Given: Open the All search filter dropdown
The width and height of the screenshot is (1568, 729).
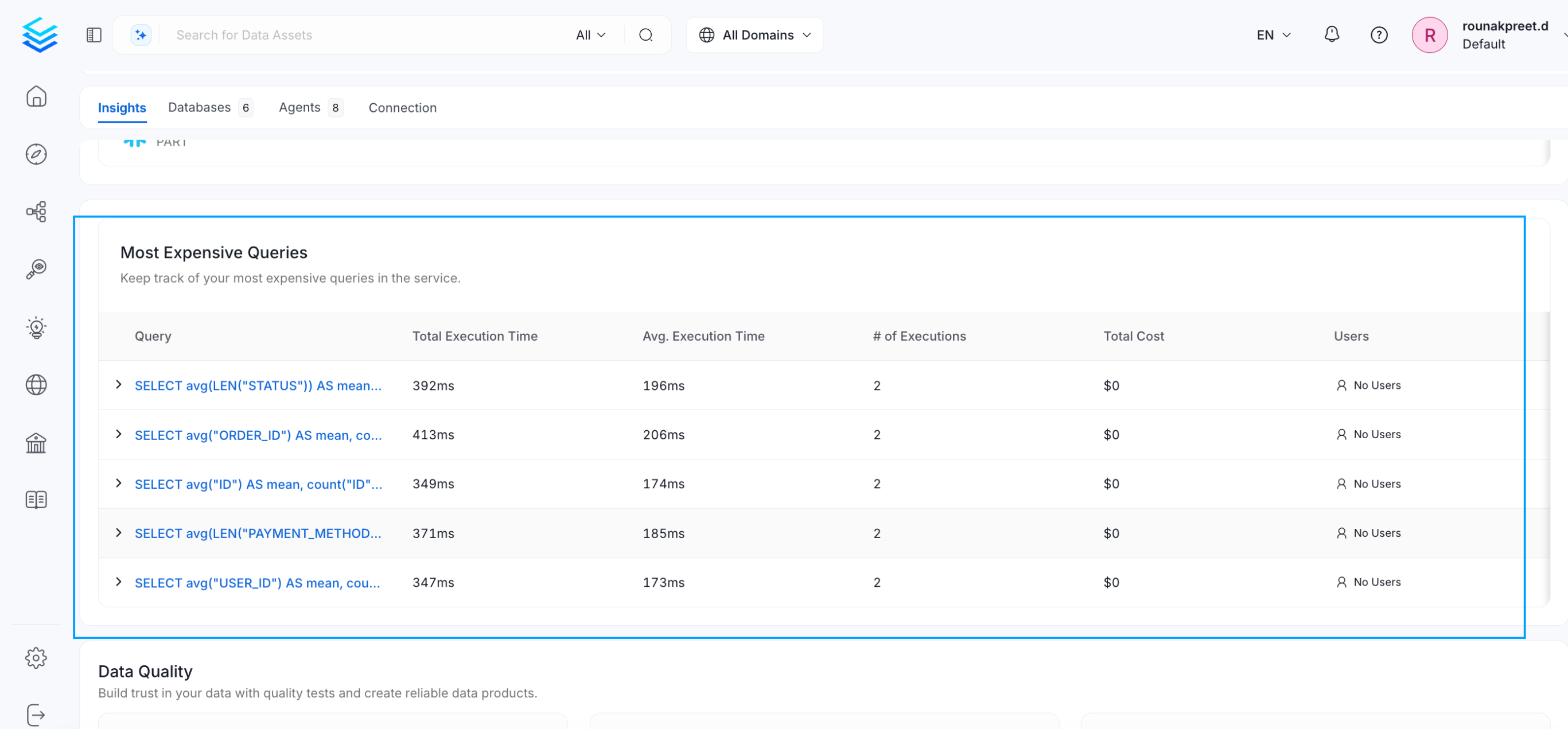Looking at the screenshot, I should 590,34.
